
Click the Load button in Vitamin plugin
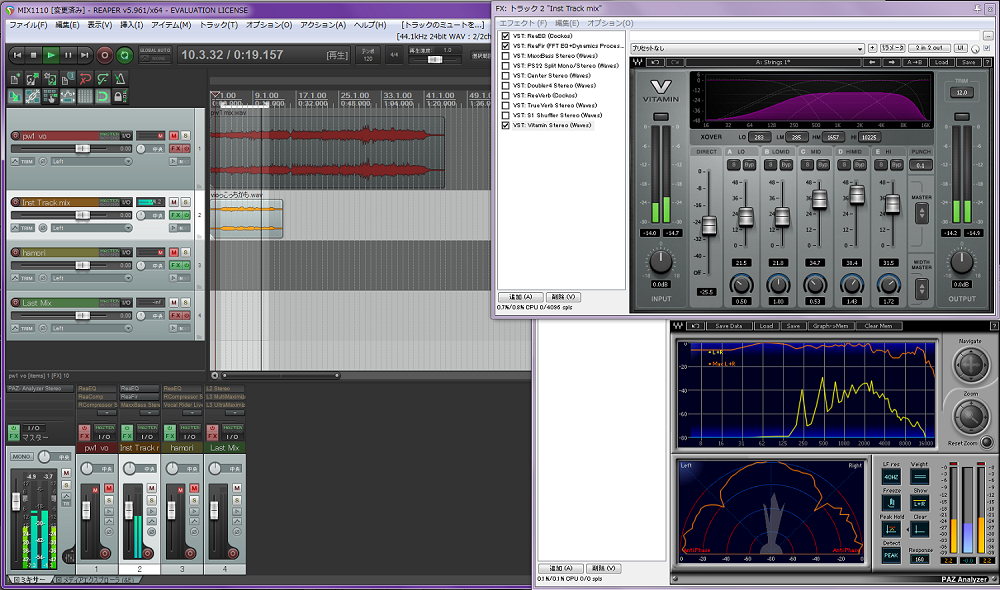tap(940, 62)
